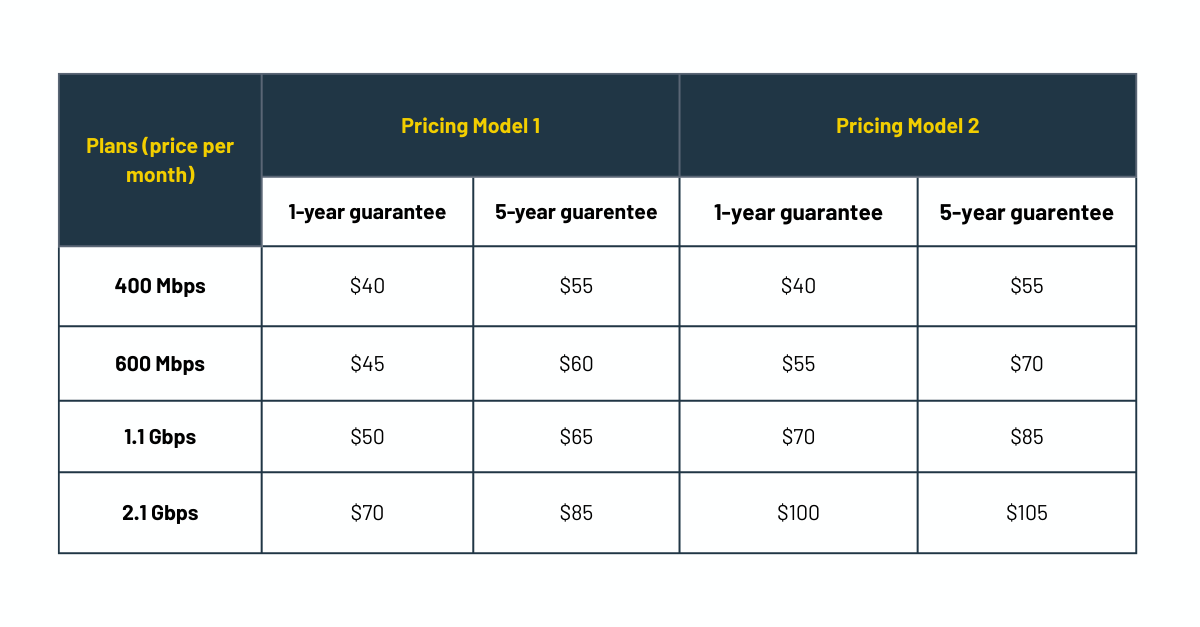Click 400 Mbps Model 2 one-year $40 price

(798, 286)
